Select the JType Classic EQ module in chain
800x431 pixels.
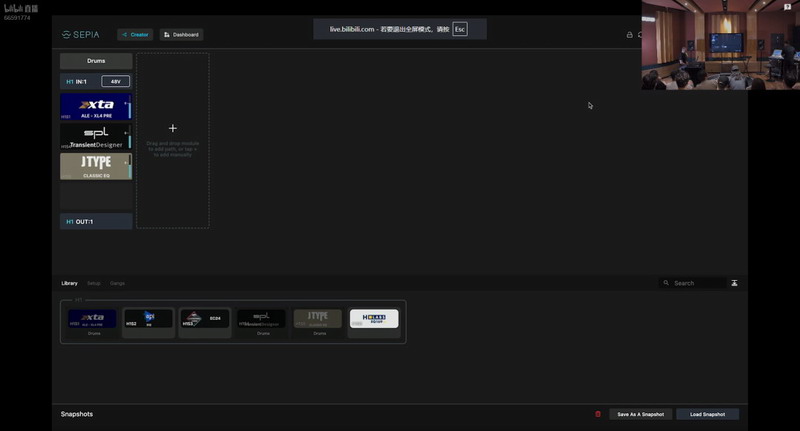click(x=96, y=167)
